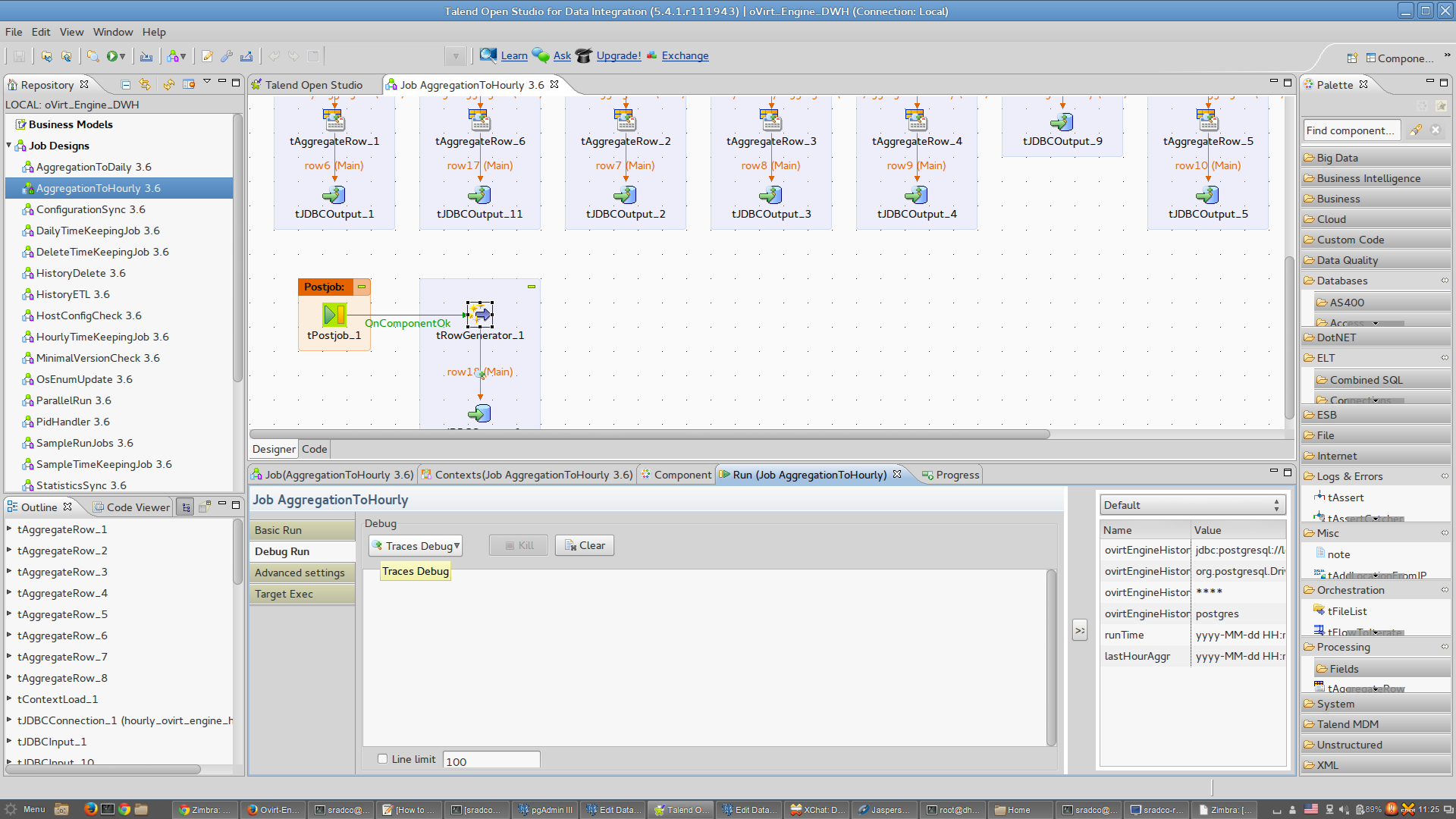Viewport: 1456px width, 819px height.
Task: Click the Export items toolbar icon
Action: pos(246,56)
